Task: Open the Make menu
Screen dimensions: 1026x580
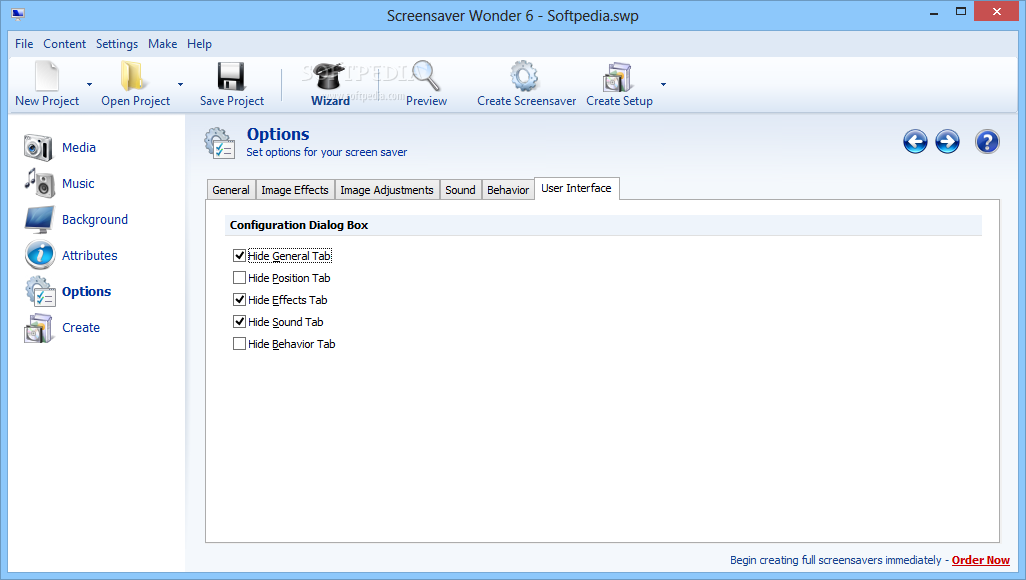Action: (x=162, y=44)
